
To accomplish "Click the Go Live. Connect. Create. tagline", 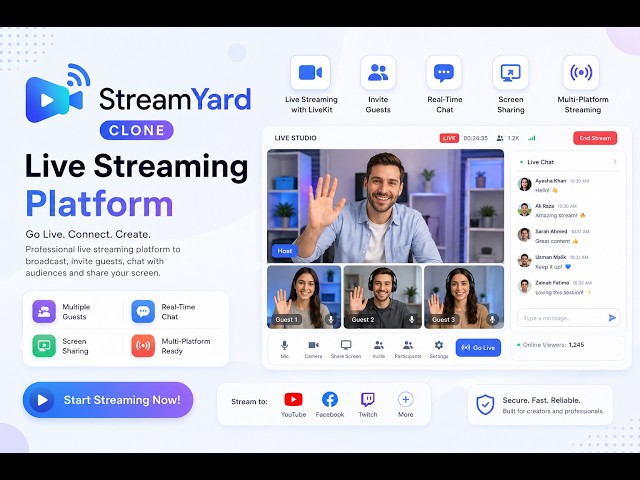I will [88, 234].
